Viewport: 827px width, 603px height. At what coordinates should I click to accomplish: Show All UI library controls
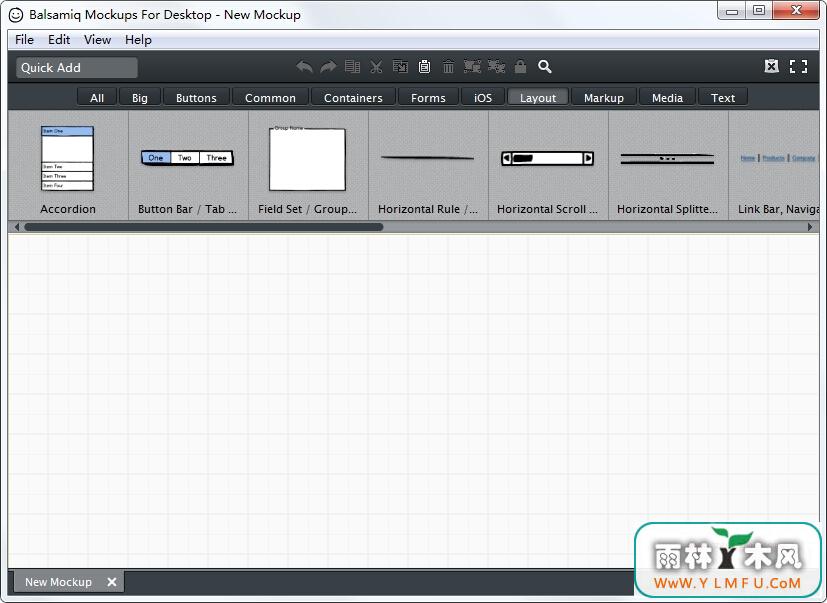(97, 98)
